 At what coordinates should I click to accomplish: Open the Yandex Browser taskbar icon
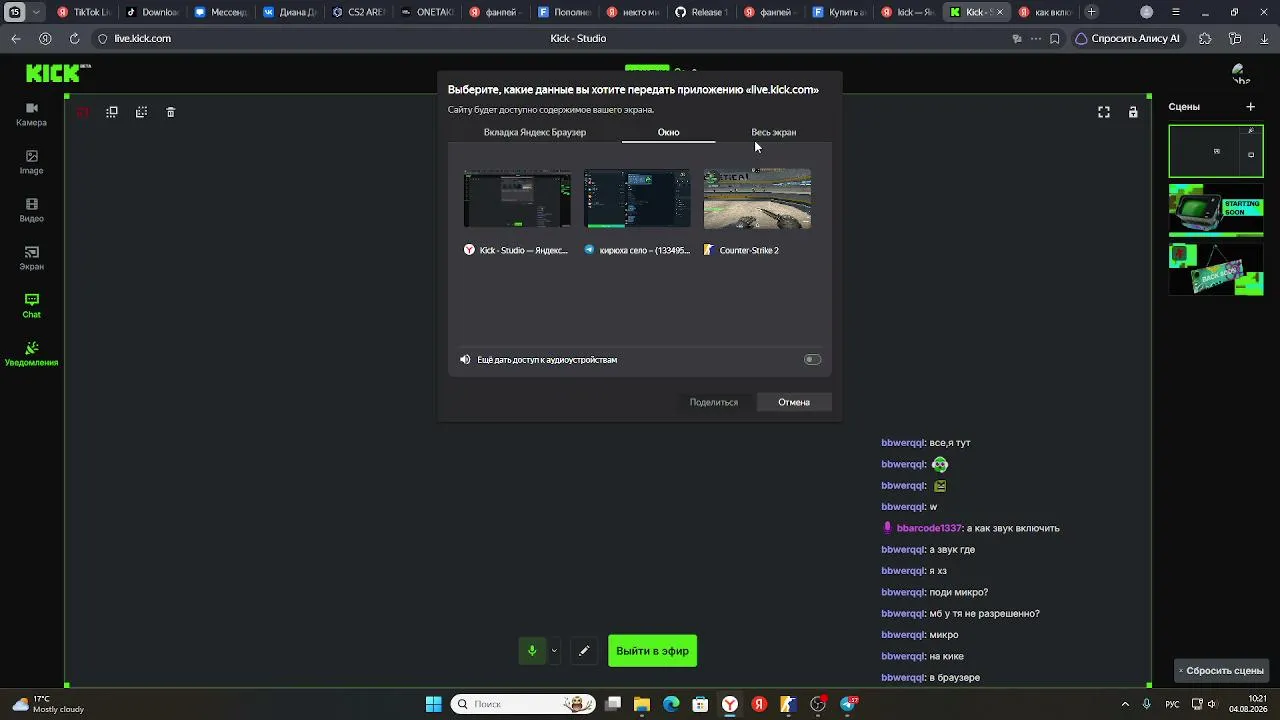pyautogui.click(x=730, y=704)
